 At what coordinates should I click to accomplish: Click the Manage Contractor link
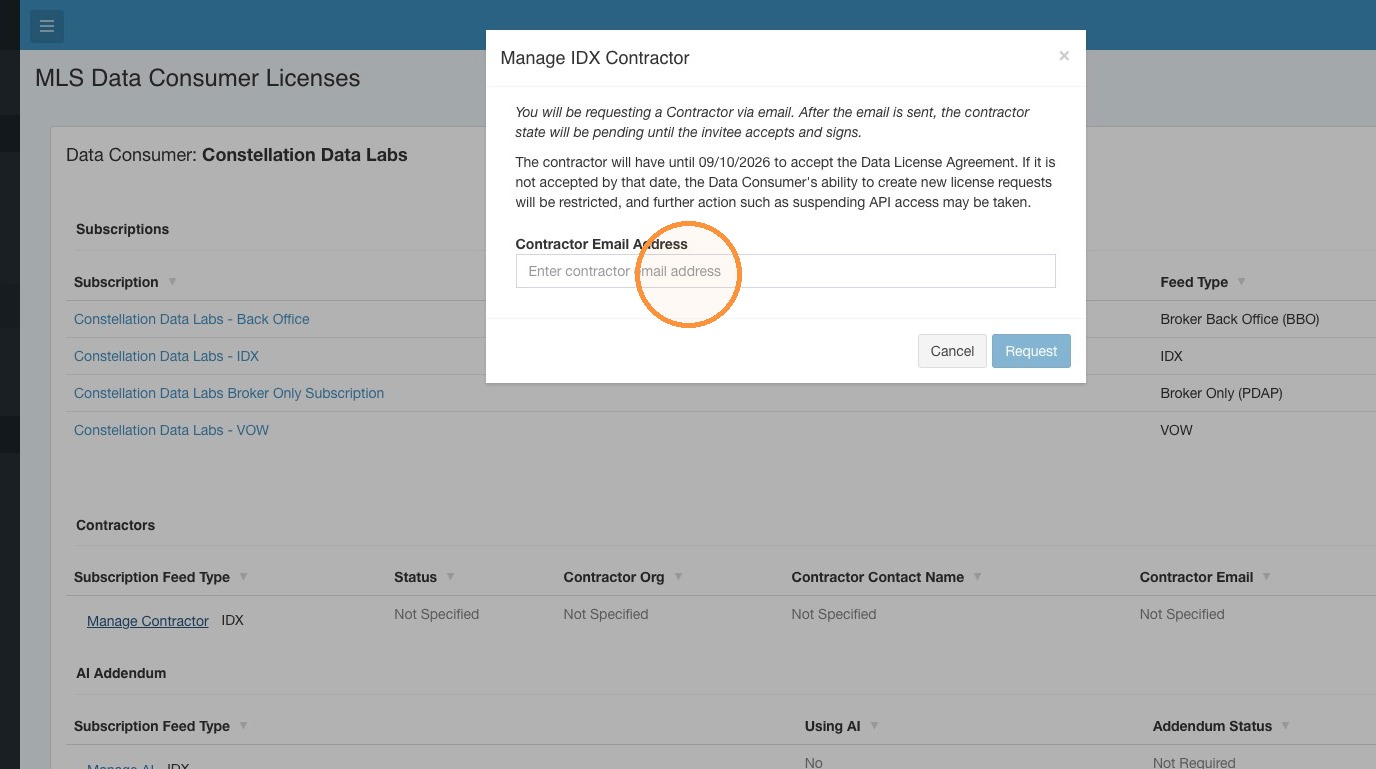coord(148,621)
